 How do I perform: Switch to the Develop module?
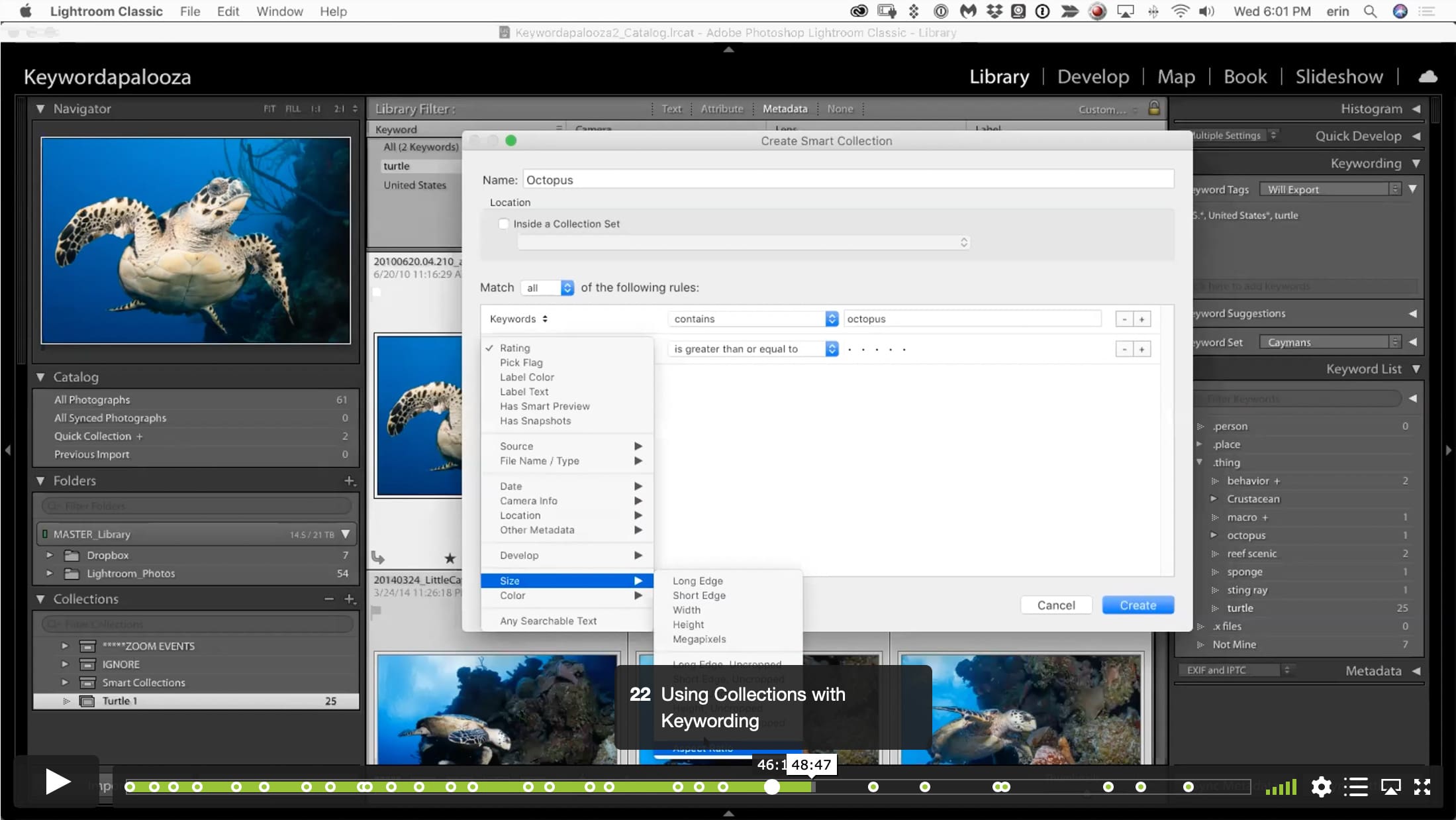[1093, 77]
